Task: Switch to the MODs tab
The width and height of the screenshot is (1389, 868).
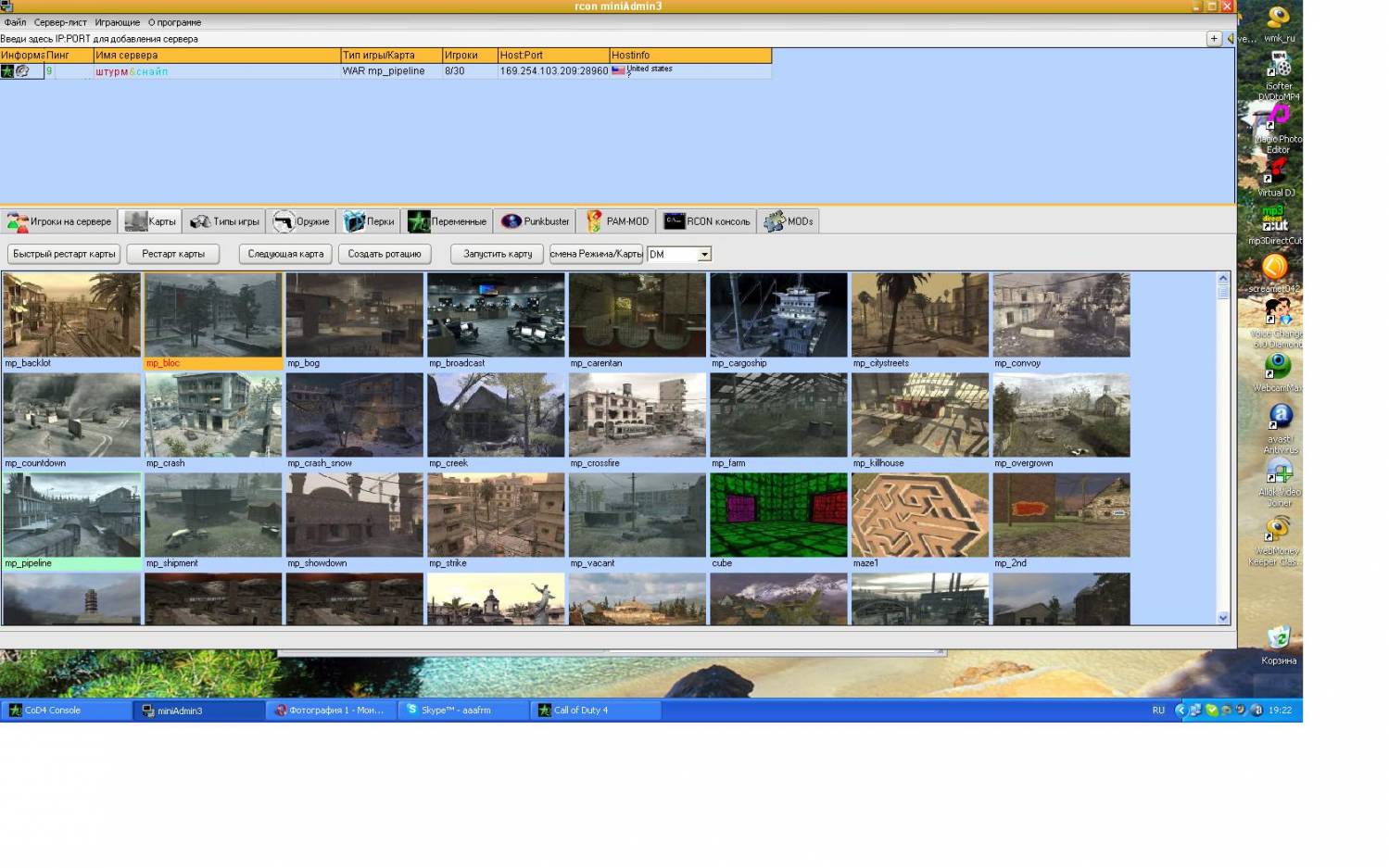Action: tap(789, 221)
